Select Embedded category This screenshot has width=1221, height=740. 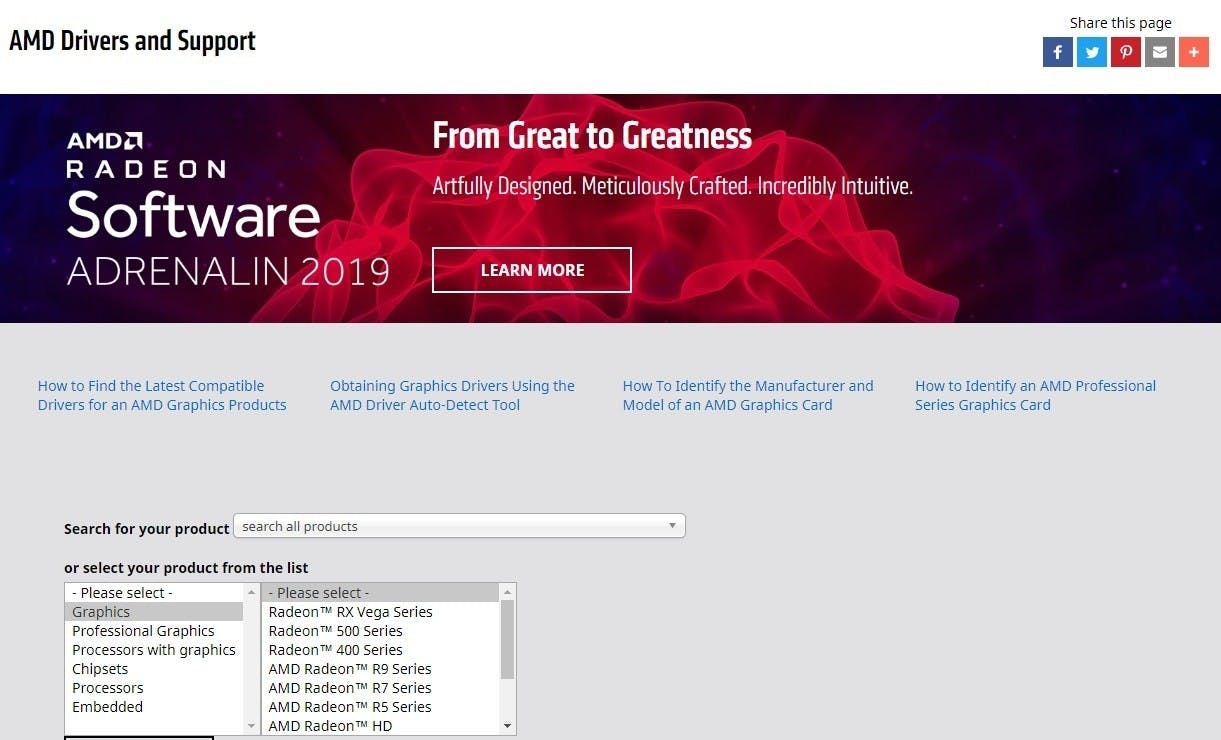pyautogui.click(x=154, y=707)
